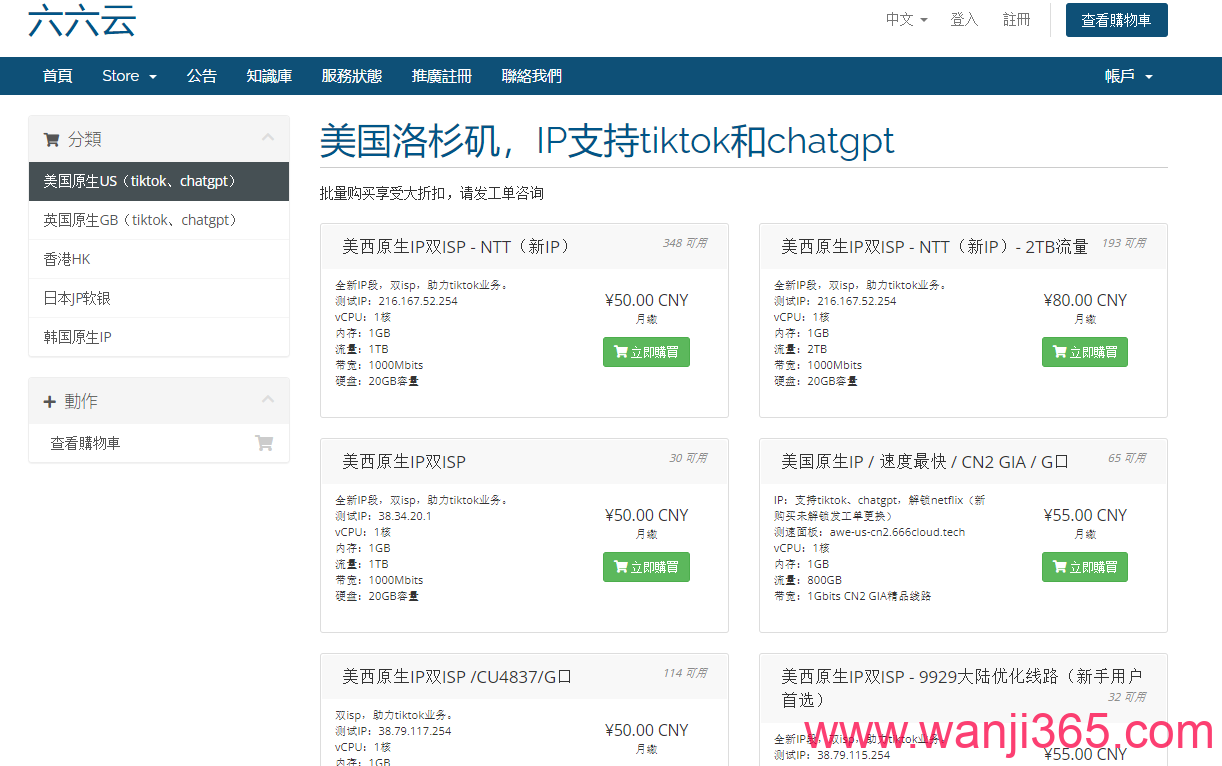The image size is (1222, 766).
Task: Open the Store dropdown menu
Action: tap(128, 75)
